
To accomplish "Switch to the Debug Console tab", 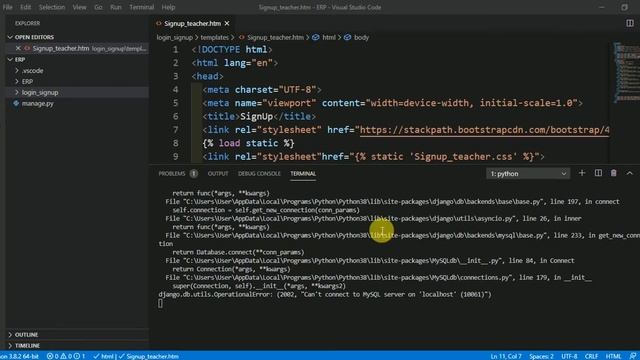I will pyautogui.click(x=259, y=174).
